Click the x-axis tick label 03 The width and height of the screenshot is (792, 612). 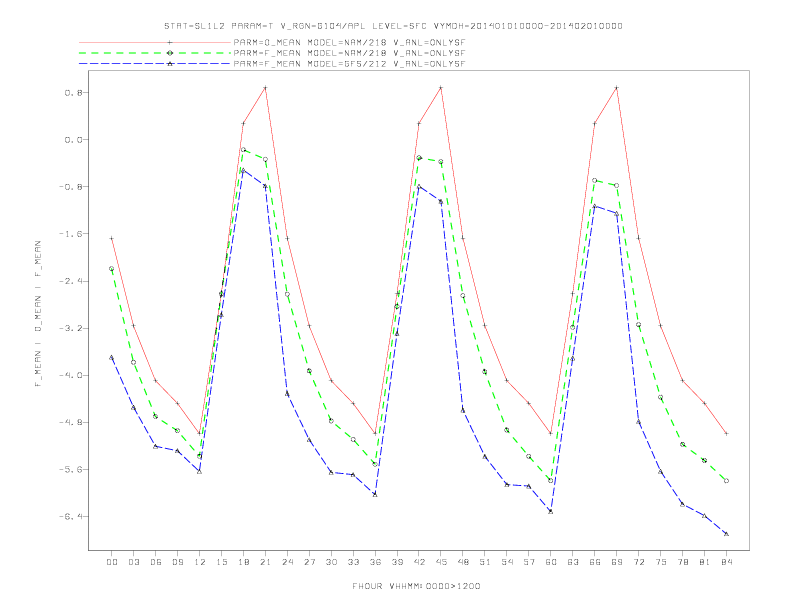[133, 562]
